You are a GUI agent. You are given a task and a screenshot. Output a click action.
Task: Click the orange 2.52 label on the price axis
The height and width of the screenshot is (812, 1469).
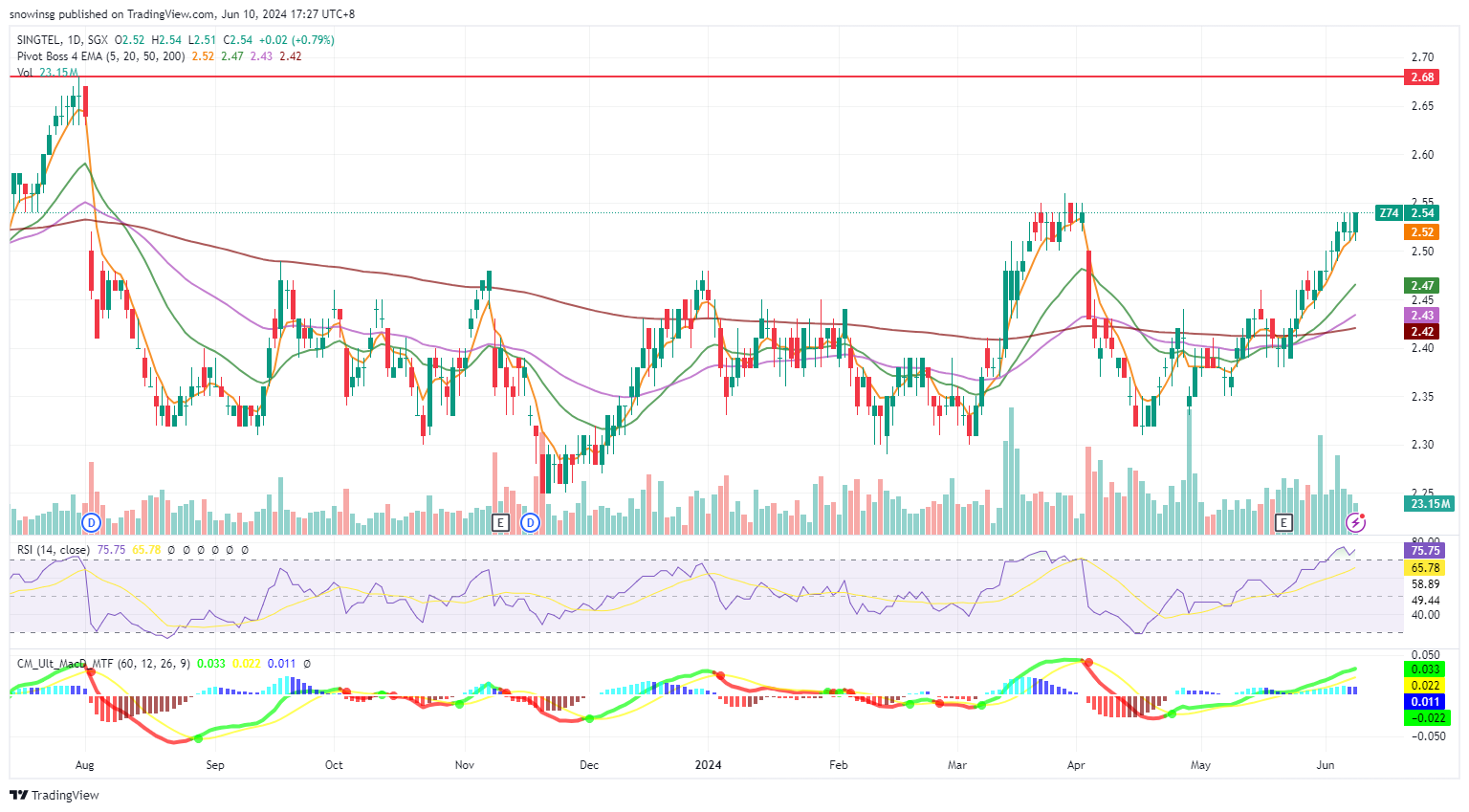(x=1421, y=232)
